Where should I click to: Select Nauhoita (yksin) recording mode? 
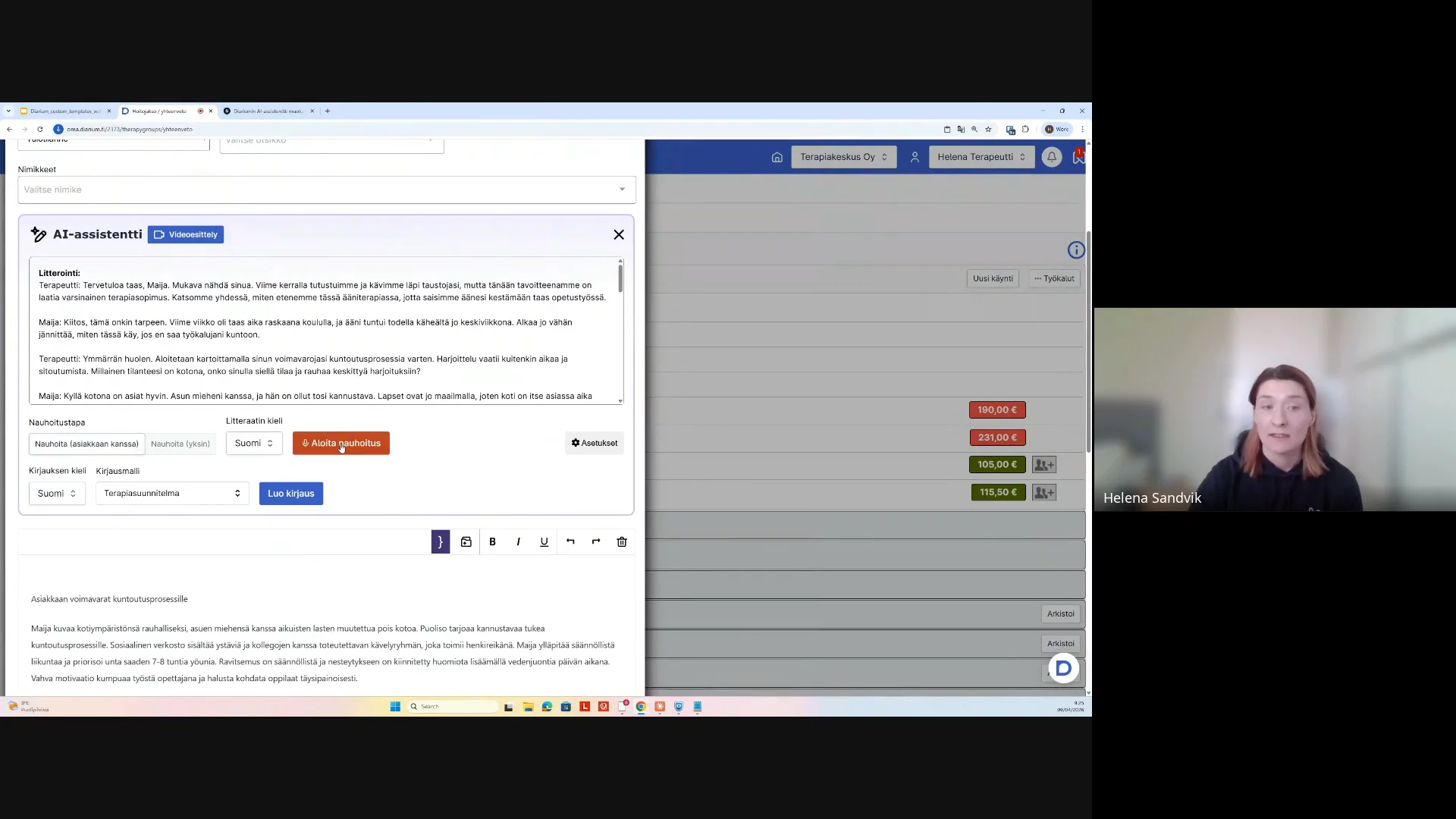[180, 444]
